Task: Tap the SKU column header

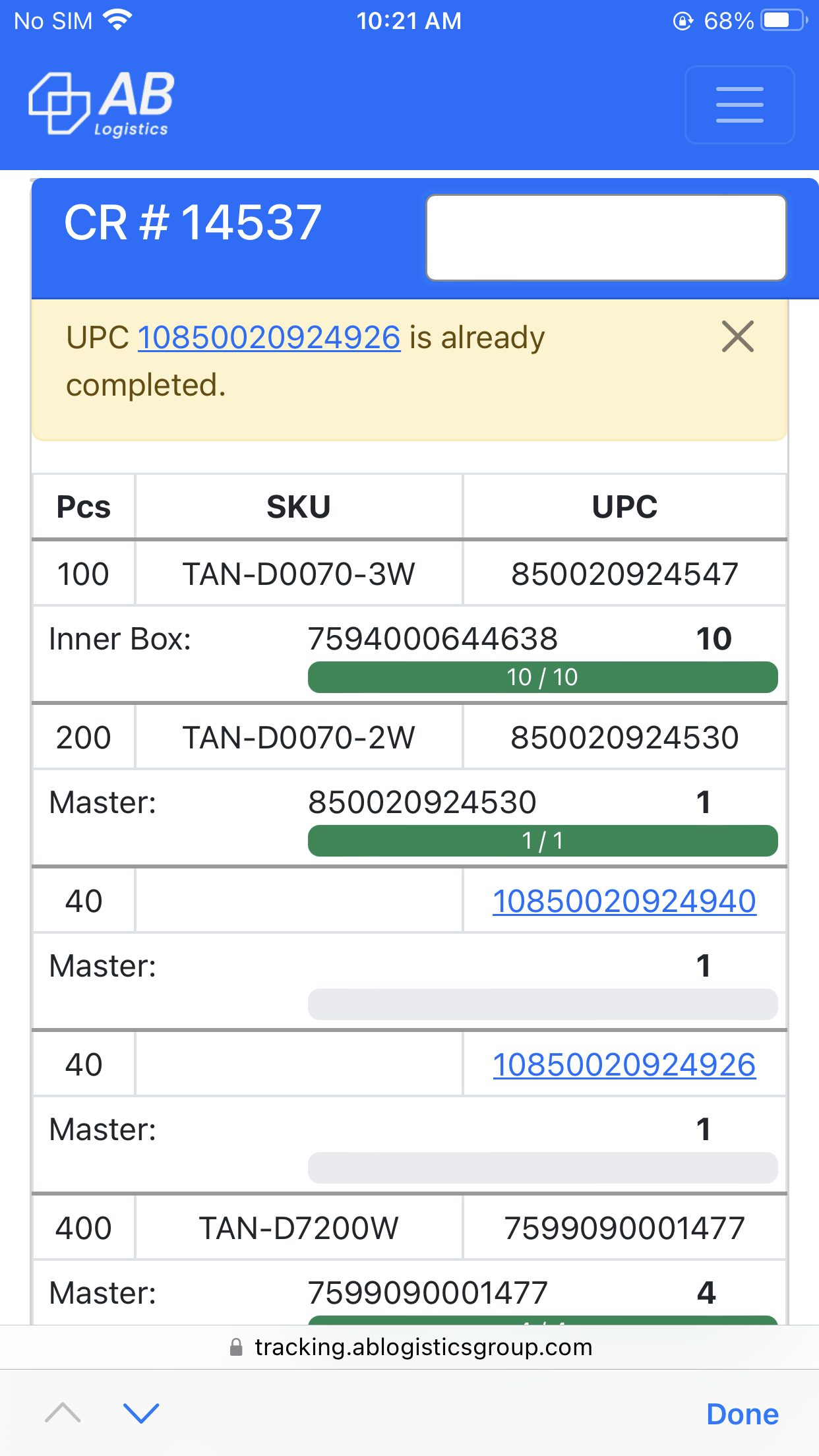Action: click(x=298, y=507)
